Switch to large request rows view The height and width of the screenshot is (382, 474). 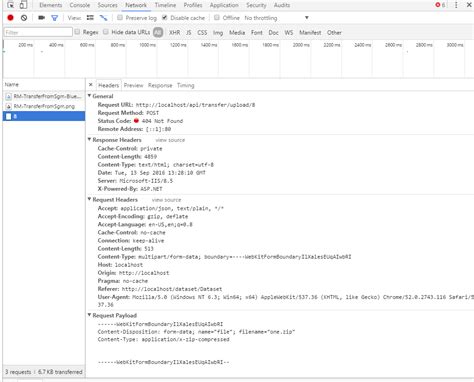(x=90, y=18)
